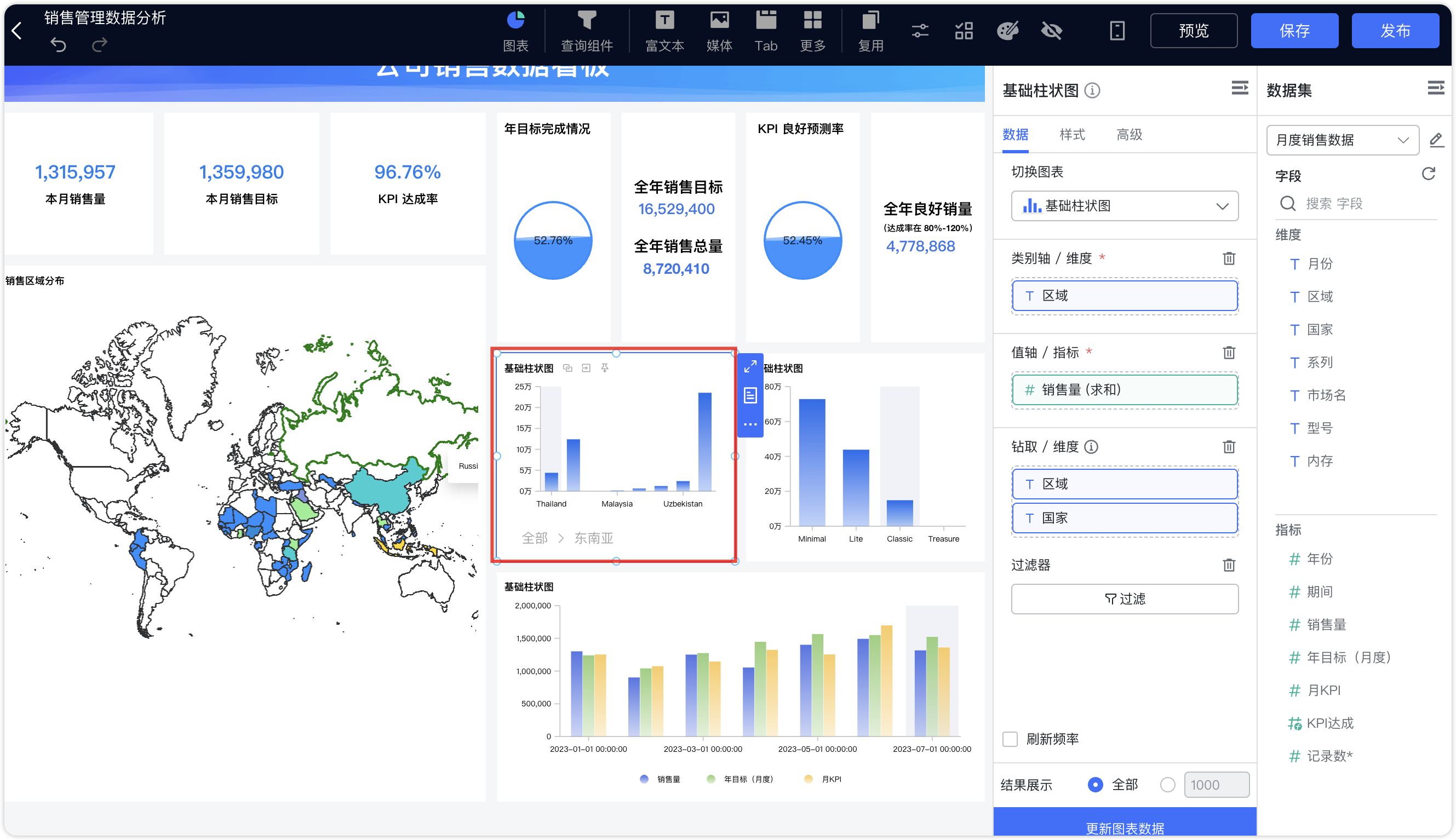
Task: Switch to the 样式 tab
Action: pyautogui.click(x=1071, y=135)
